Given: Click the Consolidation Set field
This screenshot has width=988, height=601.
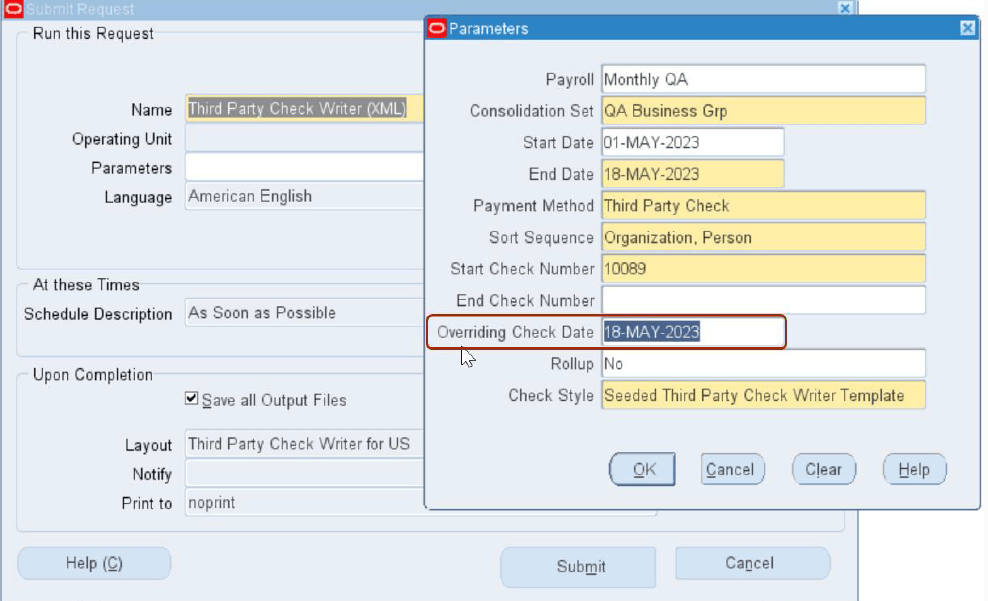Looking at the screenshot, I should (x=763, y=111).
